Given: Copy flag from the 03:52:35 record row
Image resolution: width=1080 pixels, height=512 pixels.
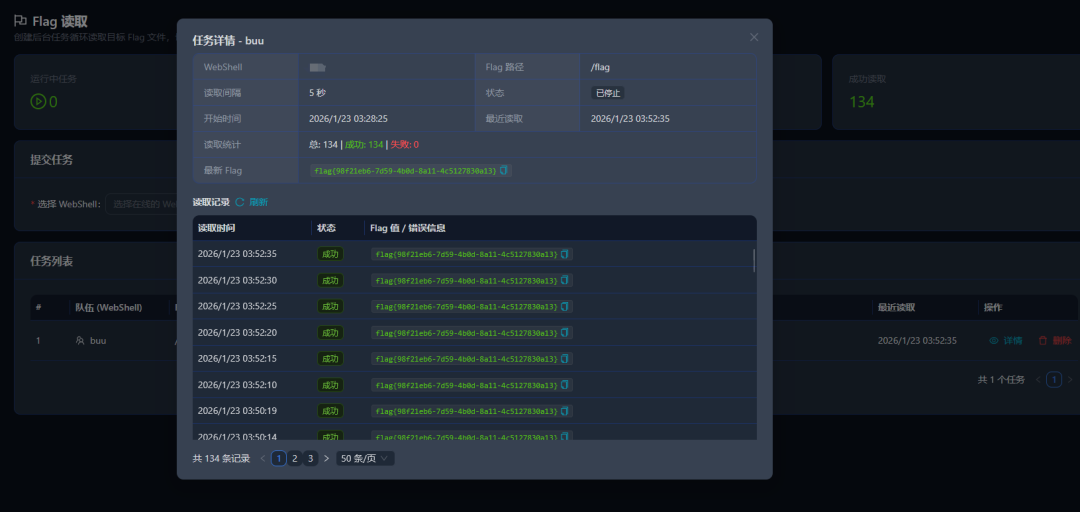Looking at the screenshot, I should click(x=565, y=254).
